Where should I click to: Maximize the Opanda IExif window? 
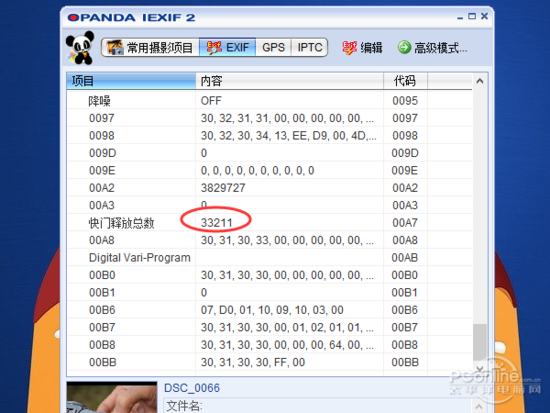(472, 16)
